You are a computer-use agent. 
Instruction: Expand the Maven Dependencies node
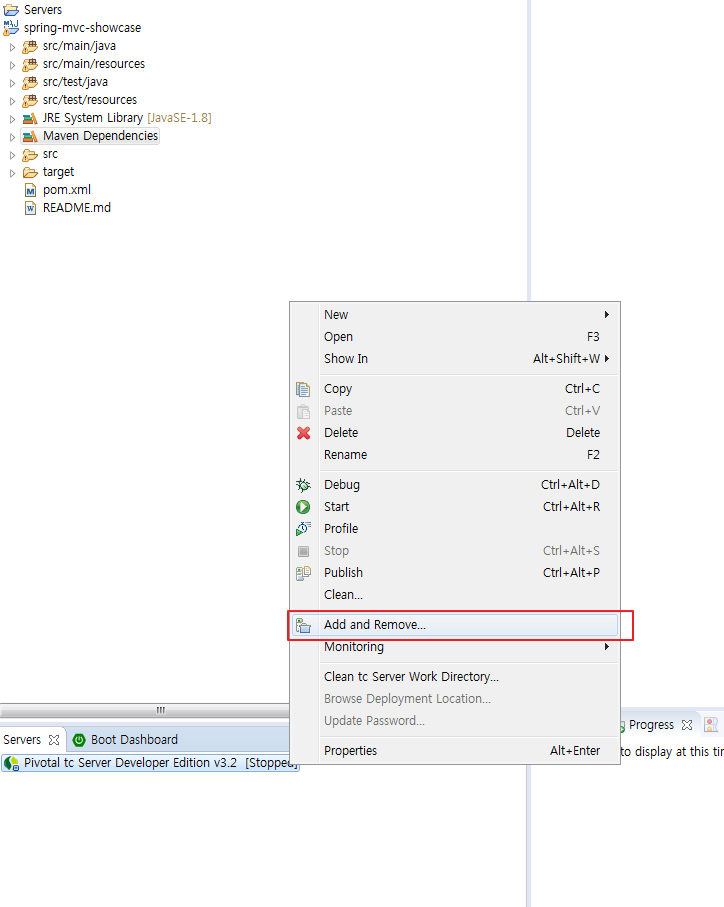pos(12,137)
